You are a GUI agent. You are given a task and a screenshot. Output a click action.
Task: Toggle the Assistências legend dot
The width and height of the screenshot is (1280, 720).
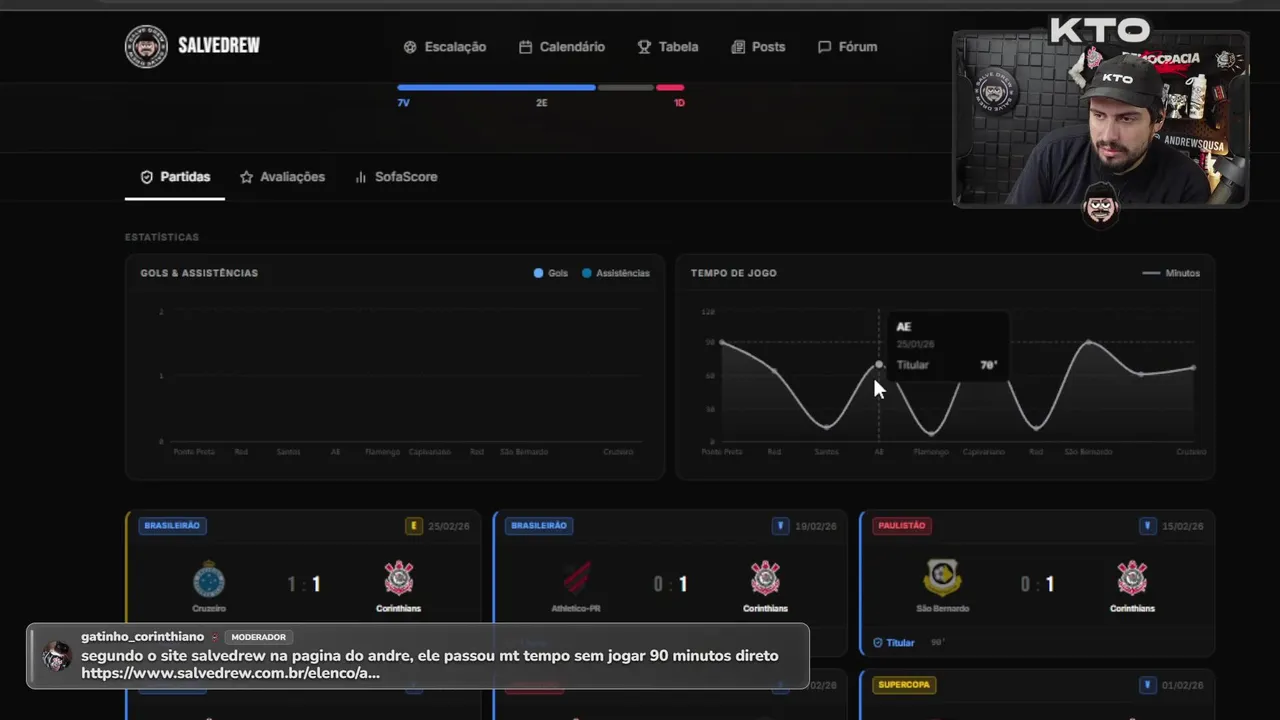pos(587,273)
